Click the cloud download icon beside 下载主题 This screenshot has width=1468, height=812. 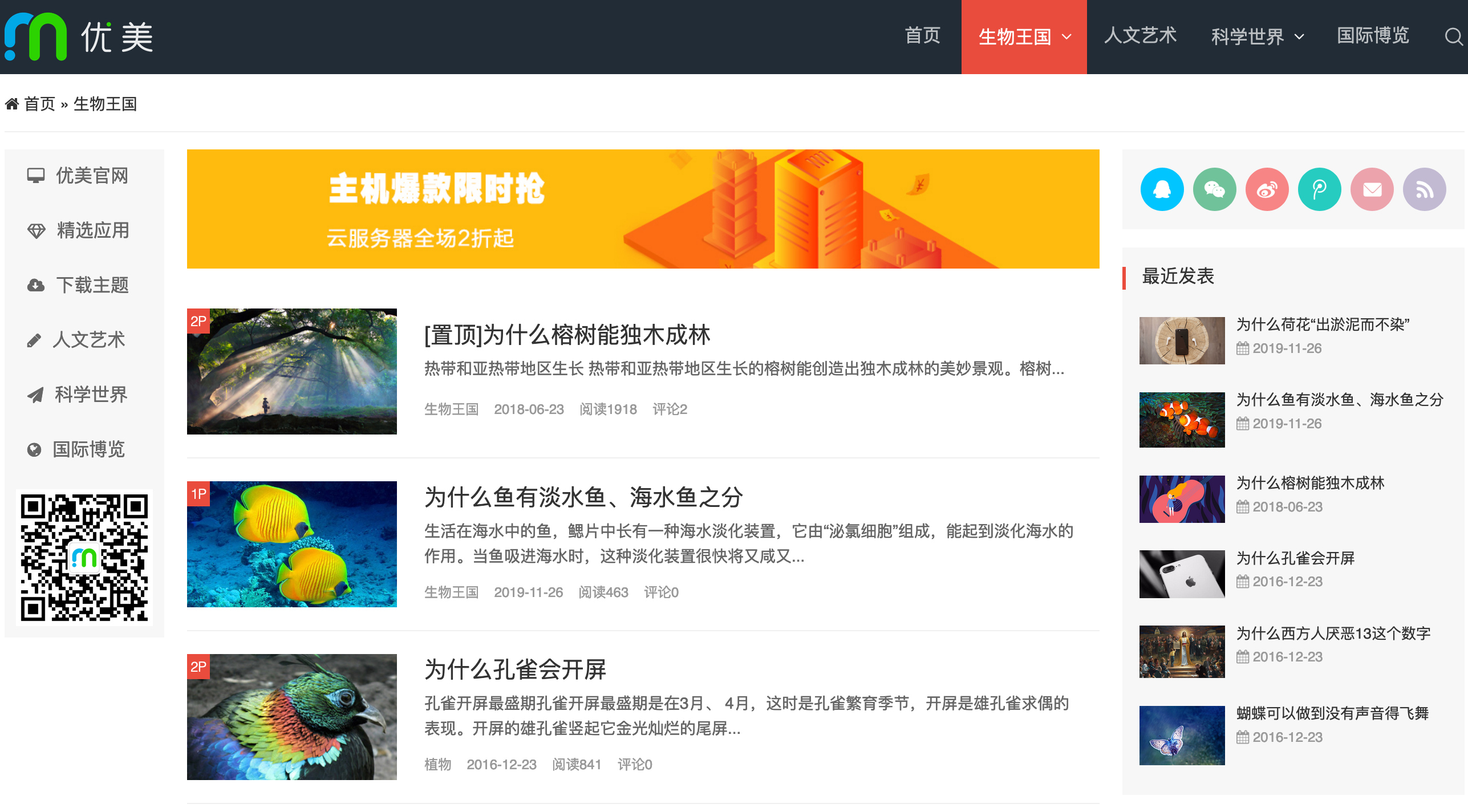coord(36,285)
